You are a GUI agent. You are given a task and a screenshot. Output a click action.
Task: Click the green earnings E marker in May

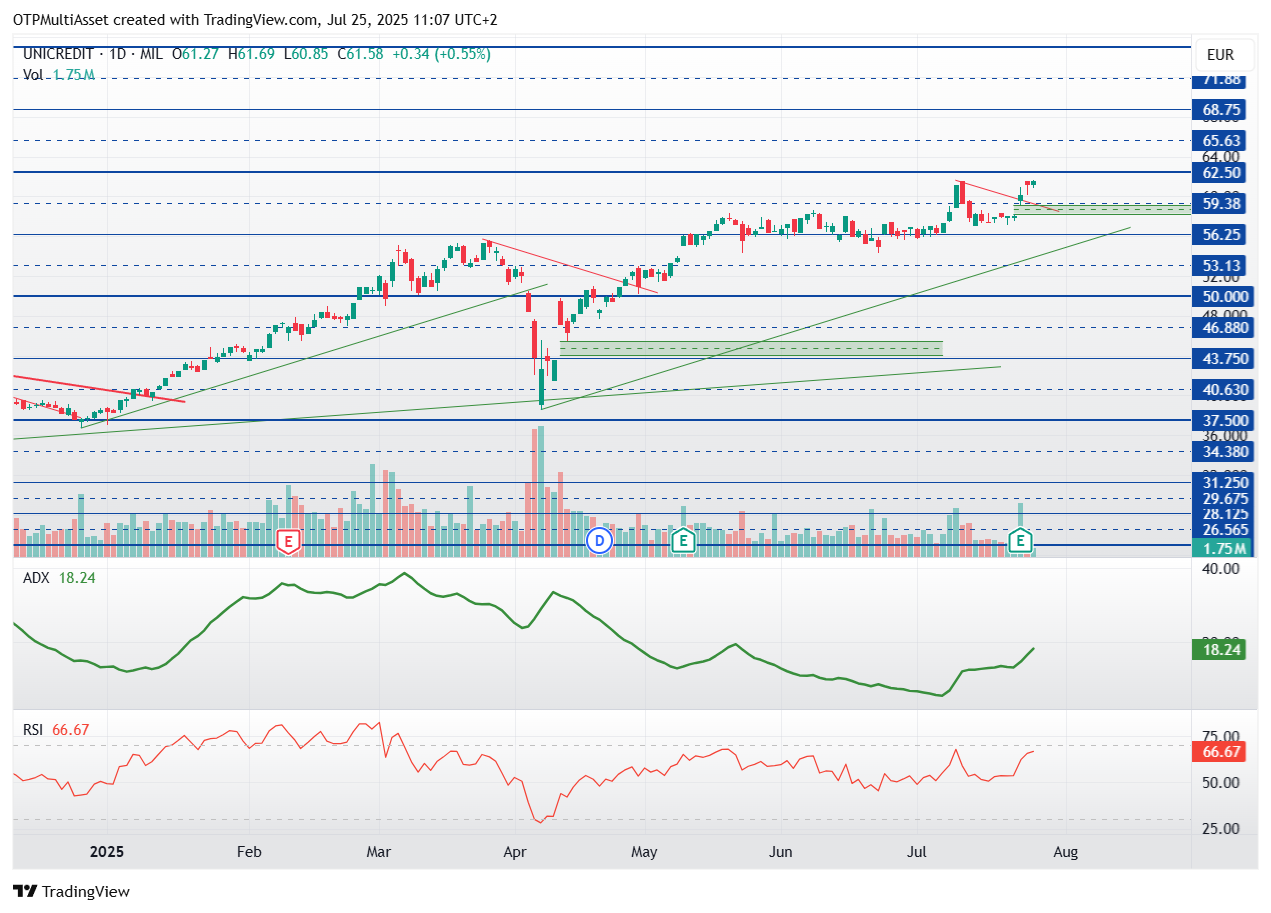click(x=683, y=541)
